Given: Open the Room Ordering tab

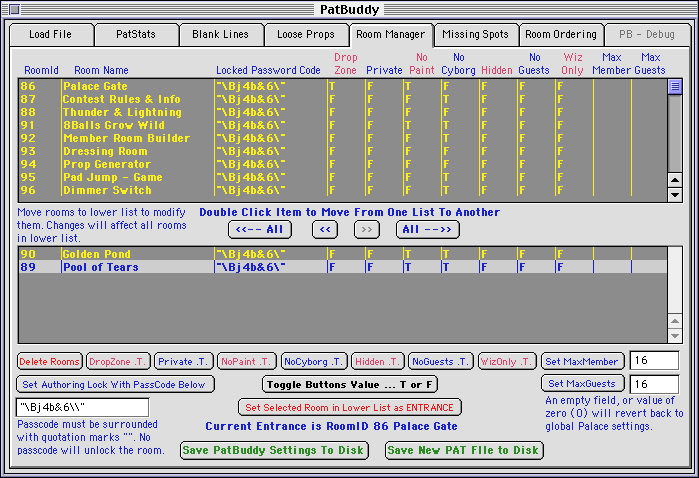Looking at the screenshot, I should click(561, 35).
